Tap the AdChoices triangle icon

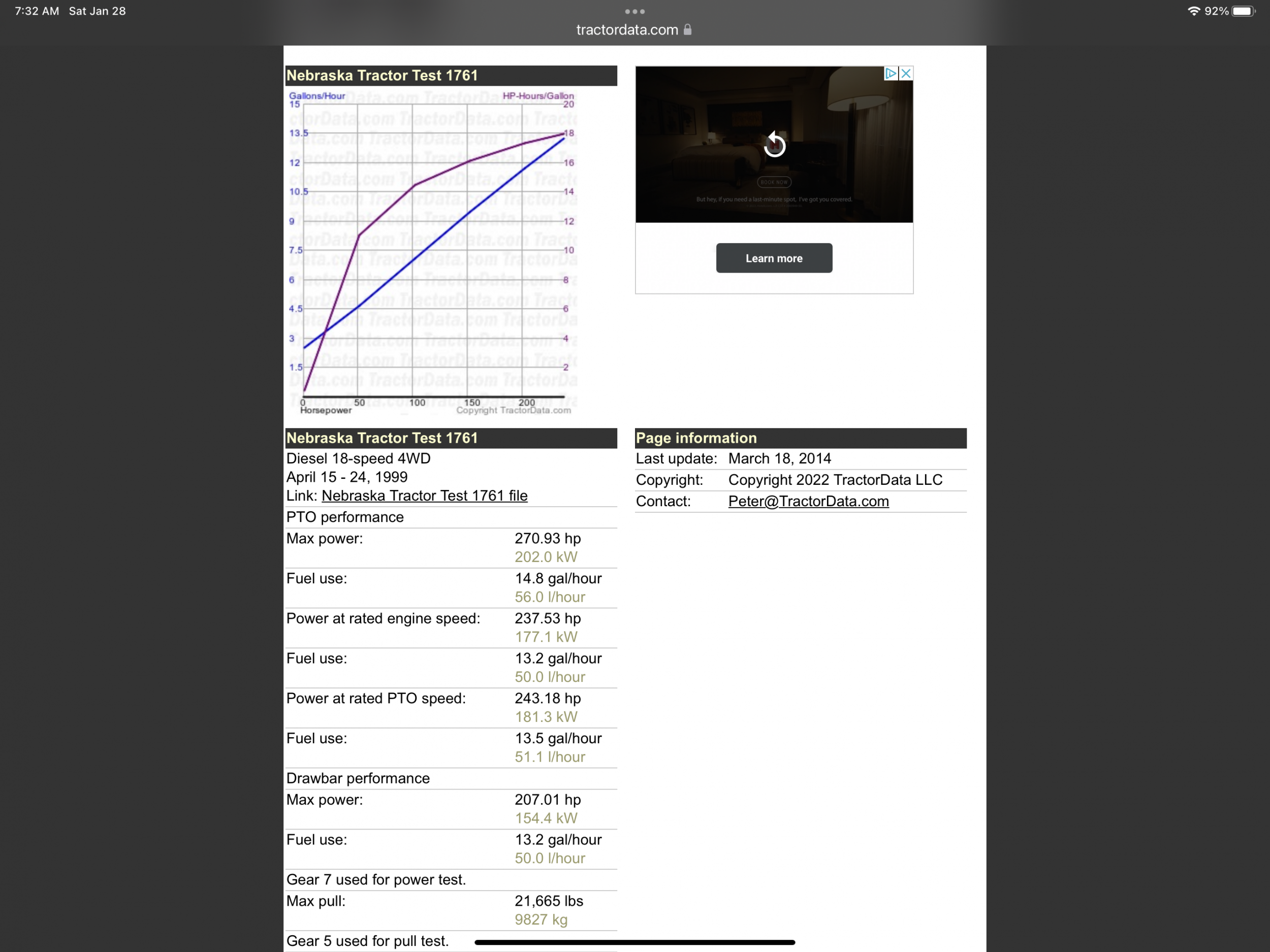click(891, 74)
